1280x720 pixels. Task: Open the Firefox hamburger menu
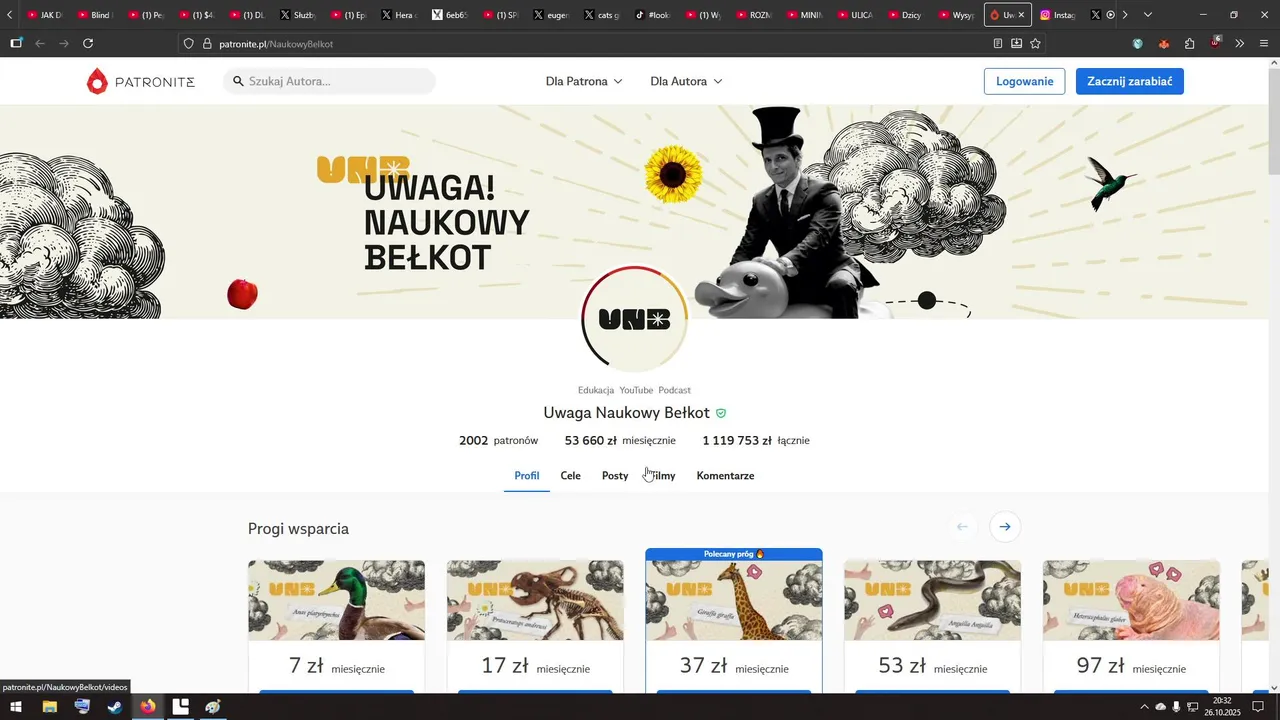[x=1264, y=44]
